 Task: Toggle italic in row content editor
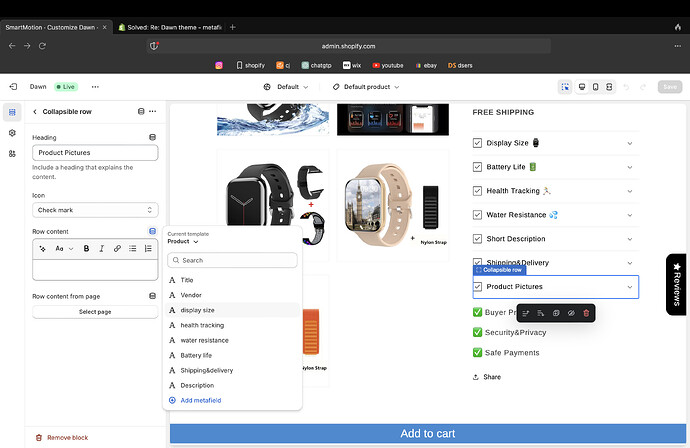pos(102,249)
